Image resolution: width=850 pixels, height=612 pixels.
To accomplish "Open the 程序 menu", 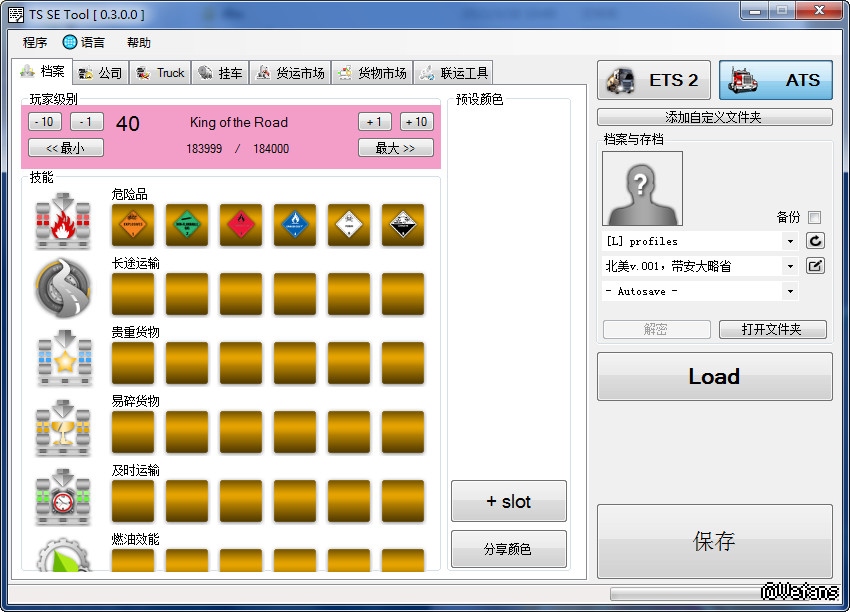I will tap(35, 42).
